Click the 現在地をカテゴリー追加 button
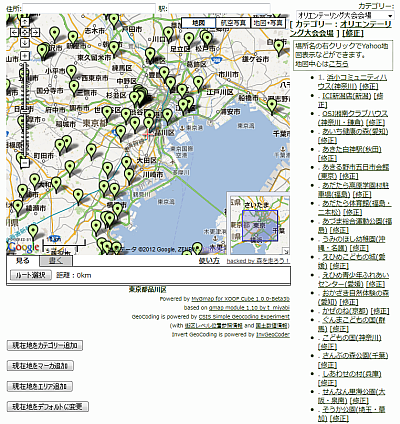Viewport: 400px width, 424px height. 45,345
